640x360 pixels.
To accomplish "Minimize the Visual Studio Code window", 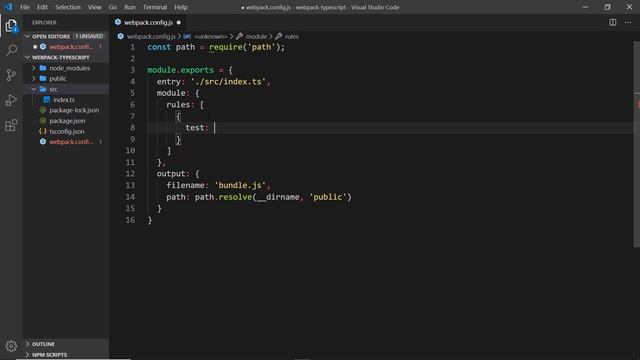I will [585, 7].
